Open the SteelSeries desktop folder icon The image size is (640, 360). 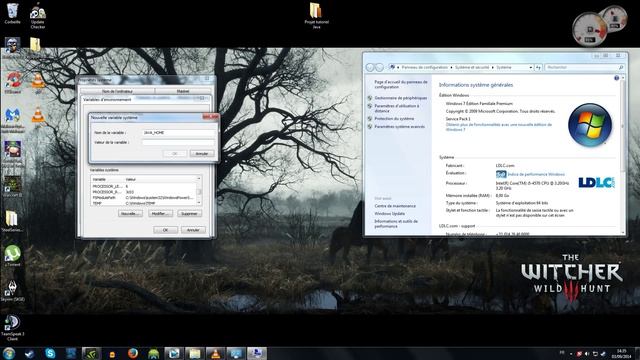[x=12, y=221]
